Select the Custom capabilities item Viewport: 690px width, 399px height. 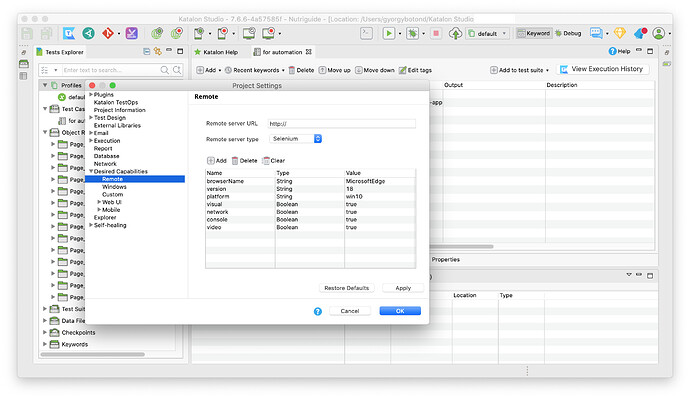tap(113, 194)
